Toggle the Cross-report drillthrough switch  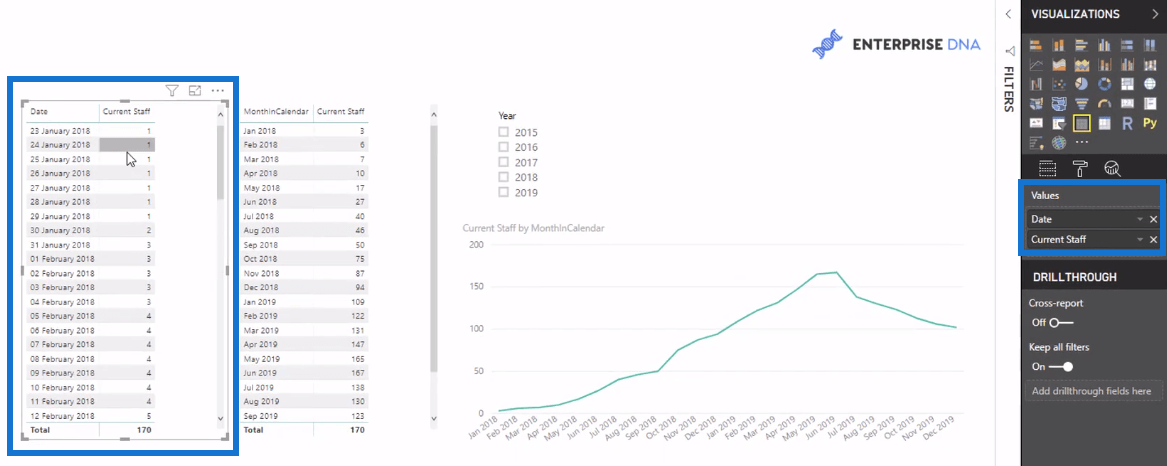tap(1061, 322)
